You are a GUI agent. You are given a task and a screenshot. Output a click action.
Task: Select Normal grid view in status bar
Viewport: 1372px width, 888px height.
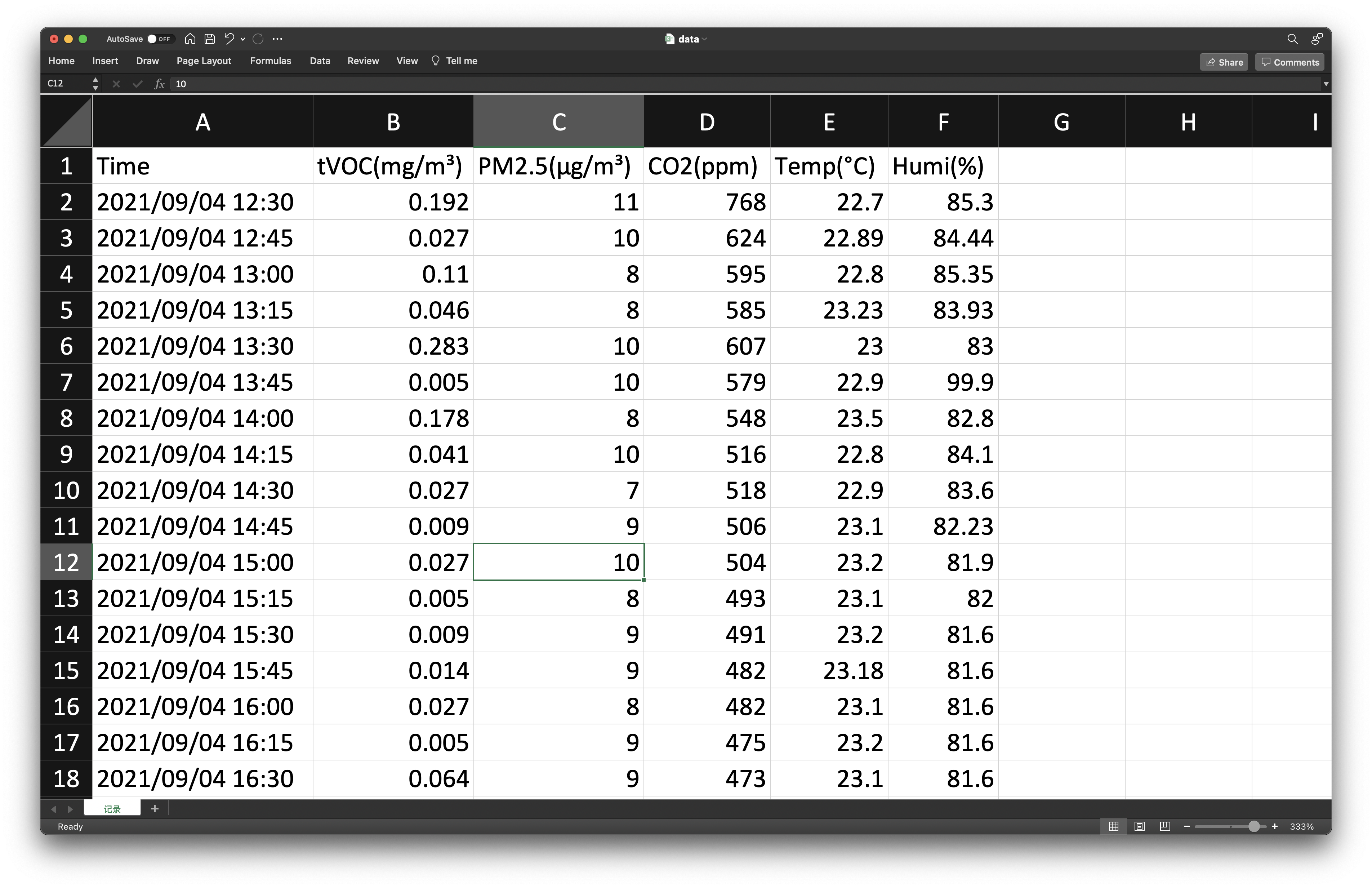[1114, 826]
